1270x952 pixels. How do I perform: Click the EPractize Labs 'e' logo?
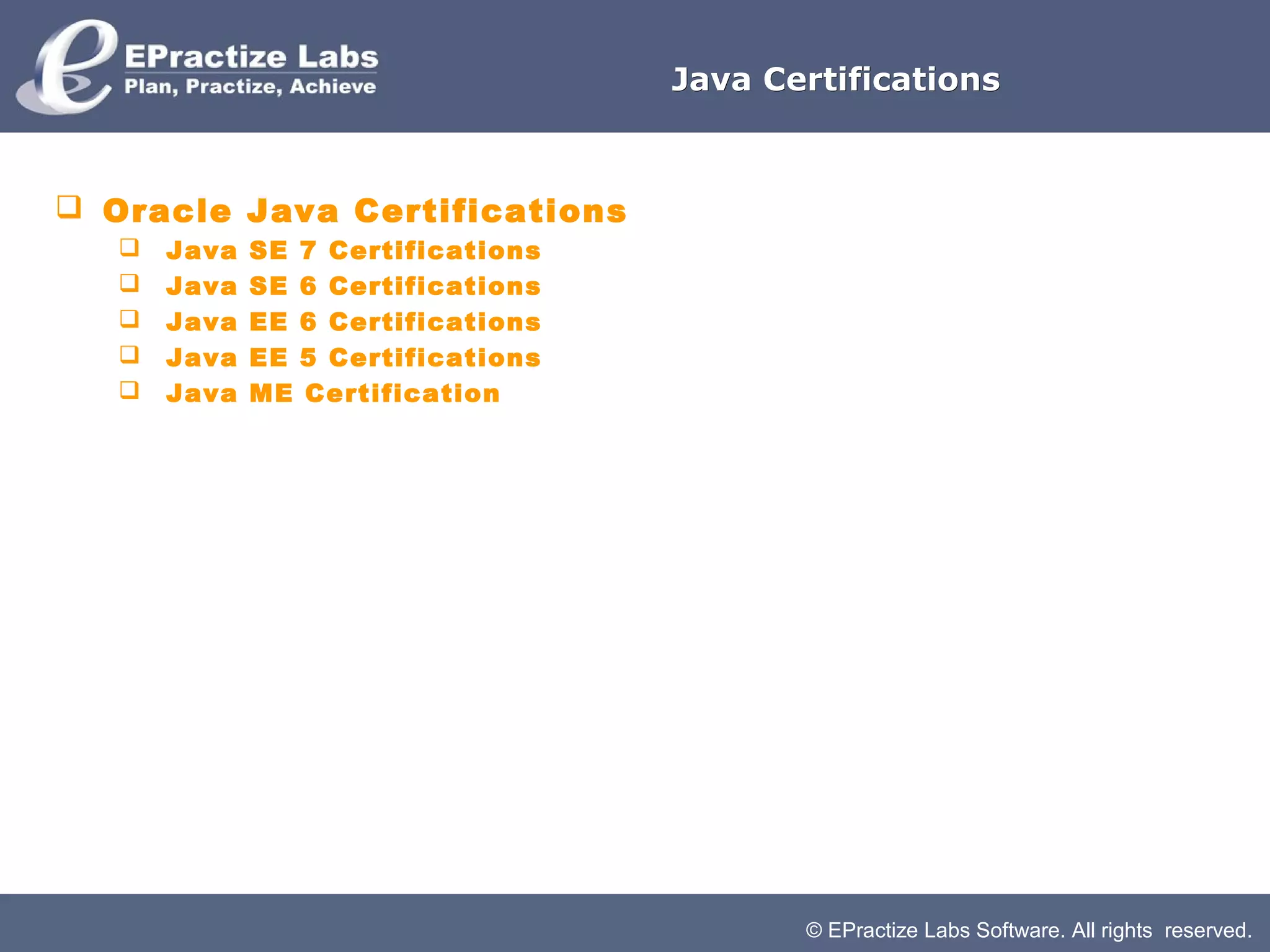pyautogui.click(x=67, y=67)
